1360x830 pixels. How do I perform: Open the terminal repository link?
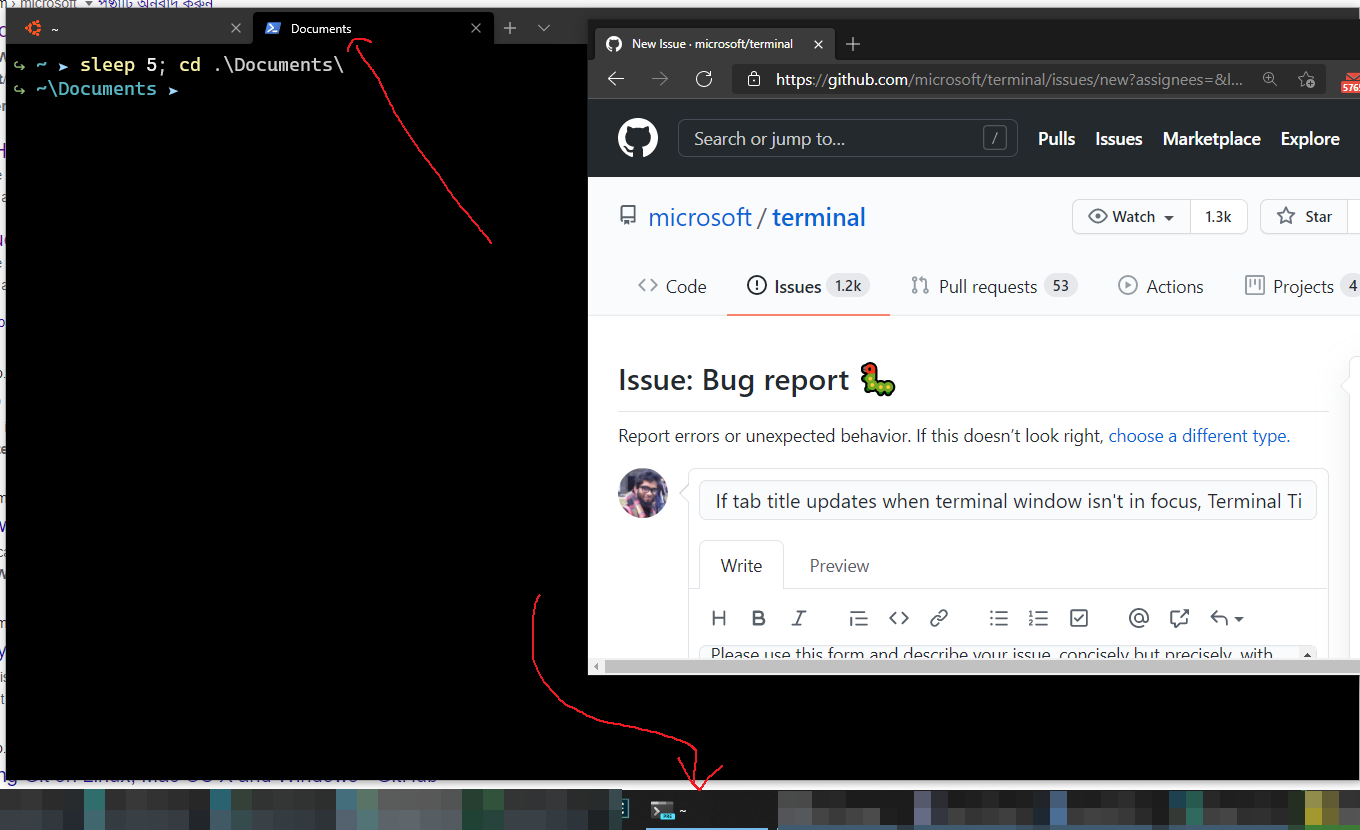click(818, 217)
